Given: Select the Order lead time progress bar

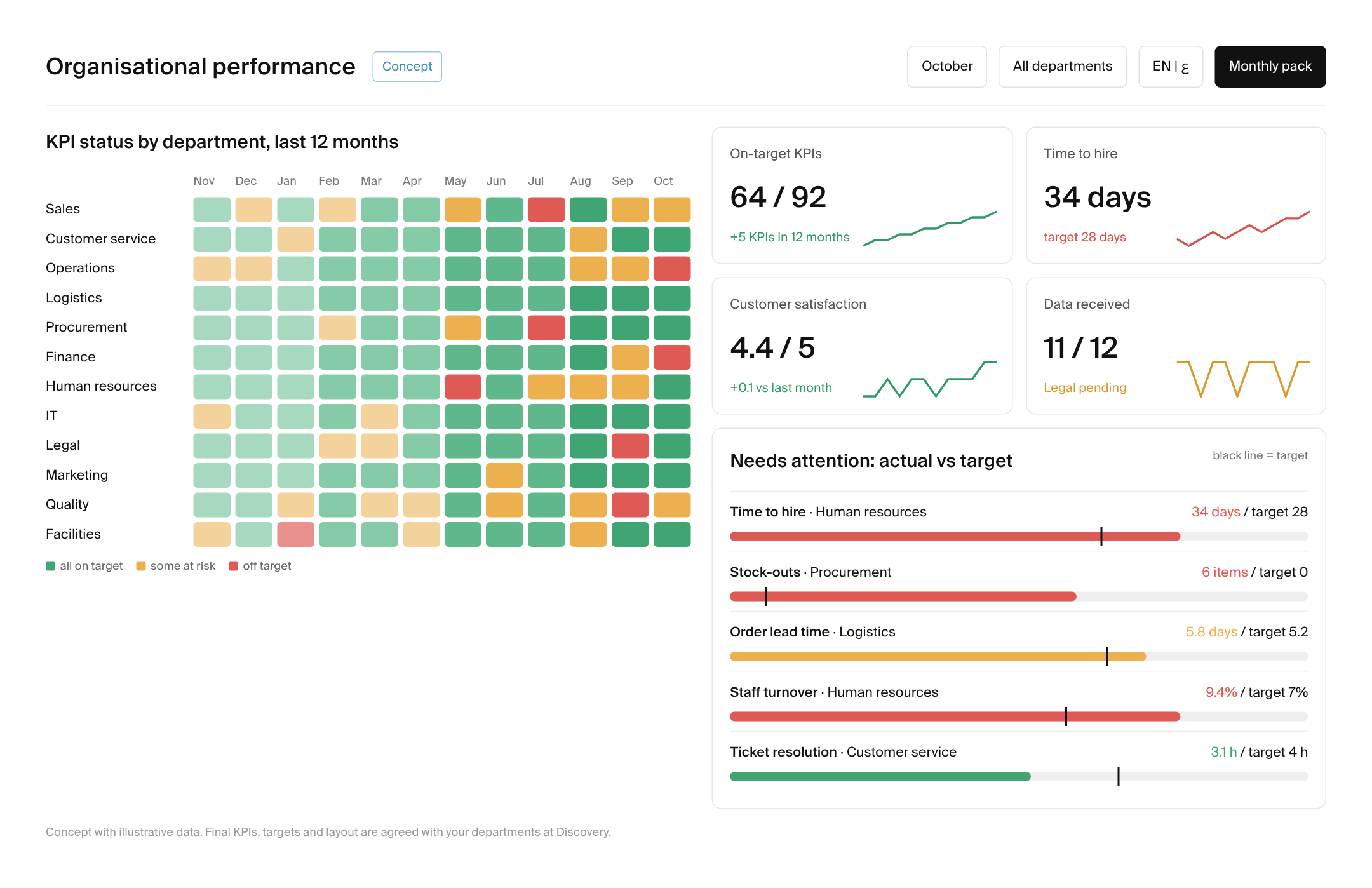Looking at the screenshot, I should coord(1019,657).
